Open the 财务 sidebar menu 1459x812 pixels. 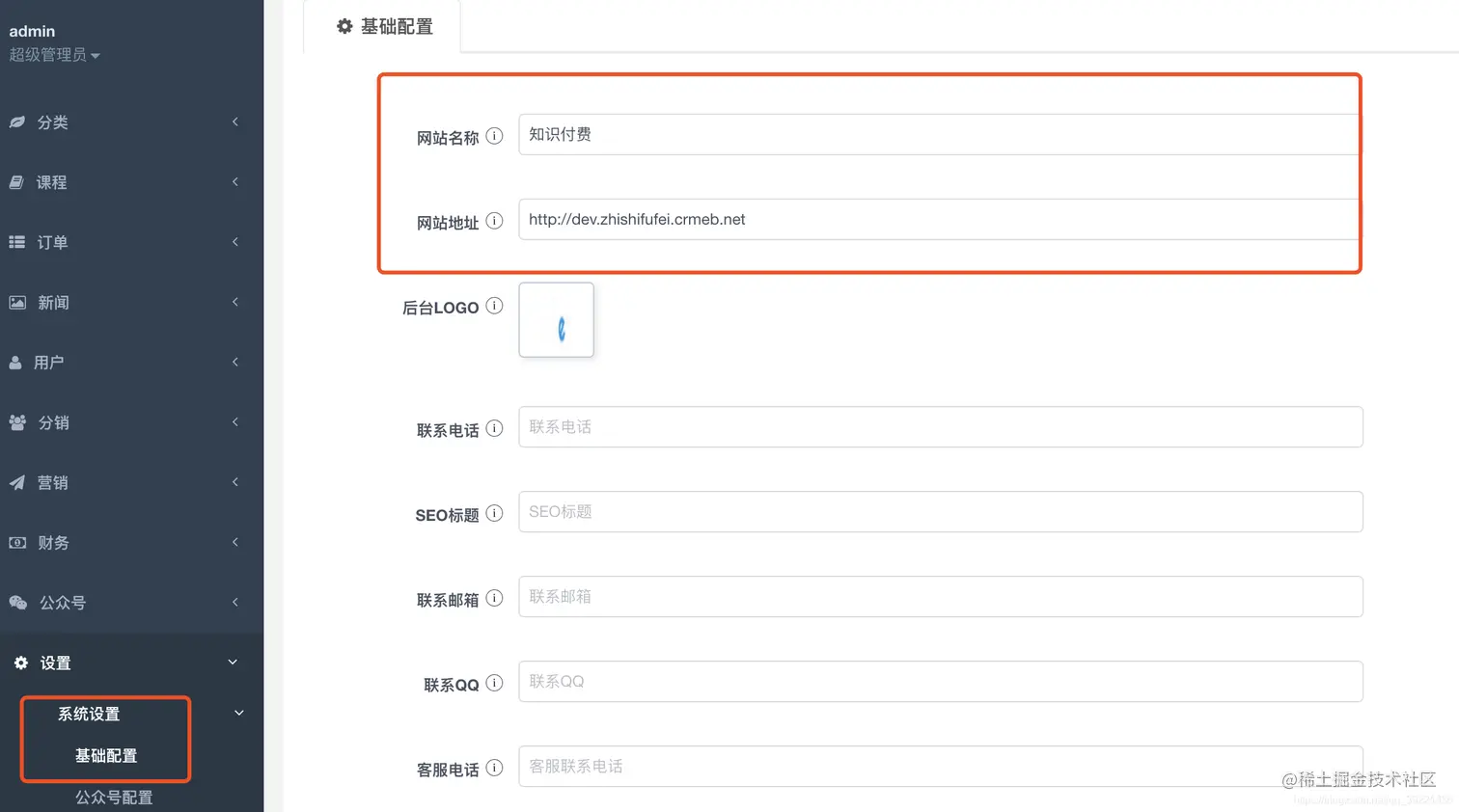pyautogui.click(x=131, y=543)
